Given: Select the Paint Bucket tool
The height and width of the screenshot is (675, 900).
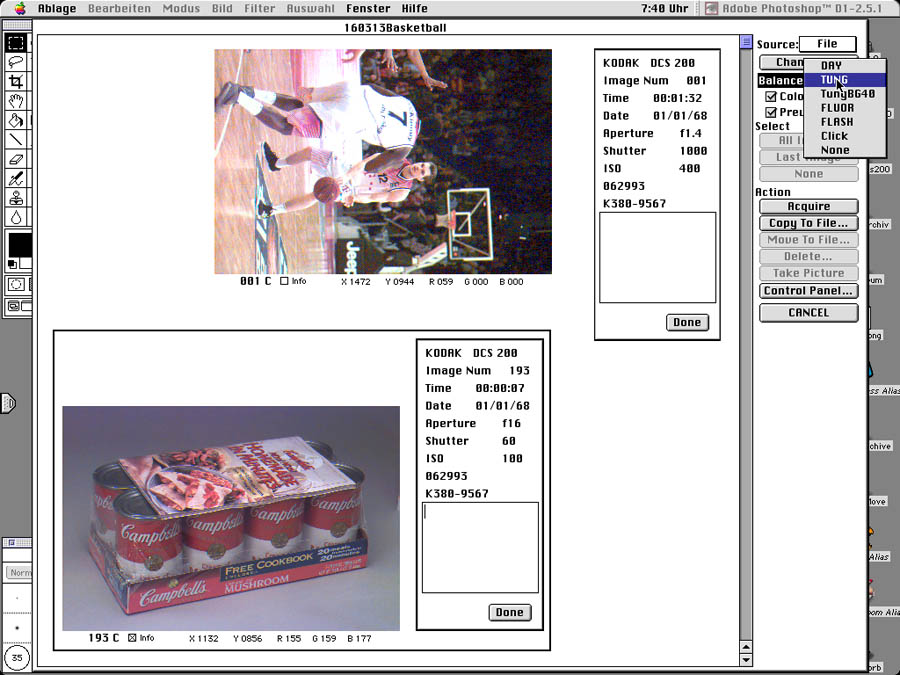Looking at the screenshot, I should pyautogui.click(x=16, y=121).
